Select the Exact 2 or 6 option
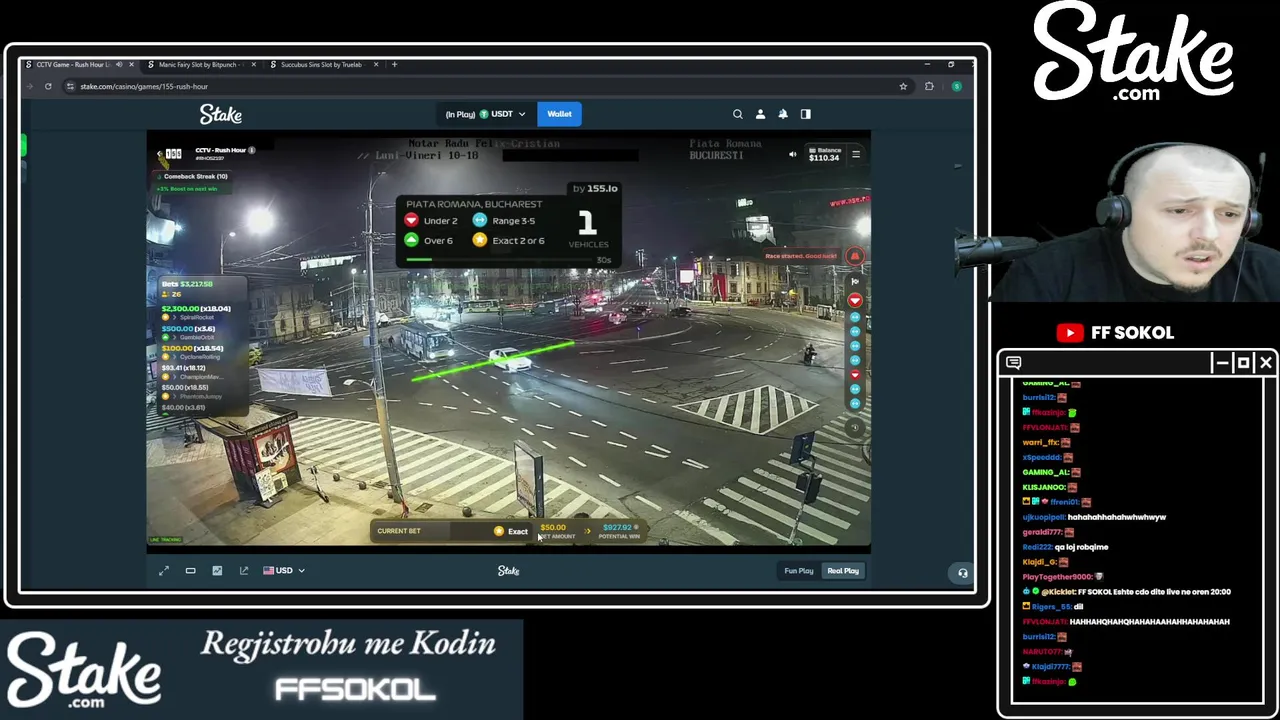The height and width of the screenshot is (720, 1280). click(509, 241)
